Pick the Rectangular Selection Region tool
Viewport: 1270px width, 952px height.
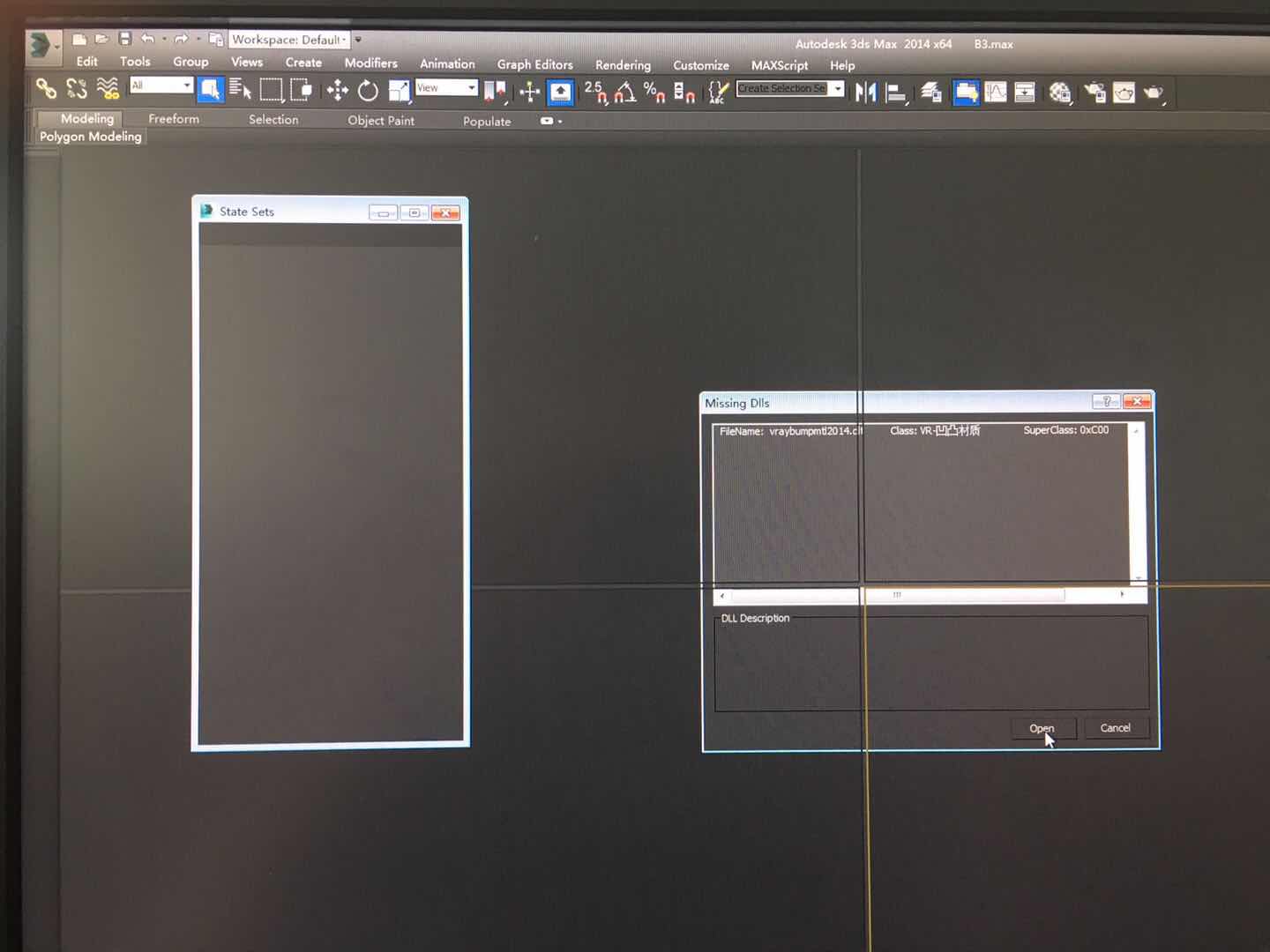point(271,90)
